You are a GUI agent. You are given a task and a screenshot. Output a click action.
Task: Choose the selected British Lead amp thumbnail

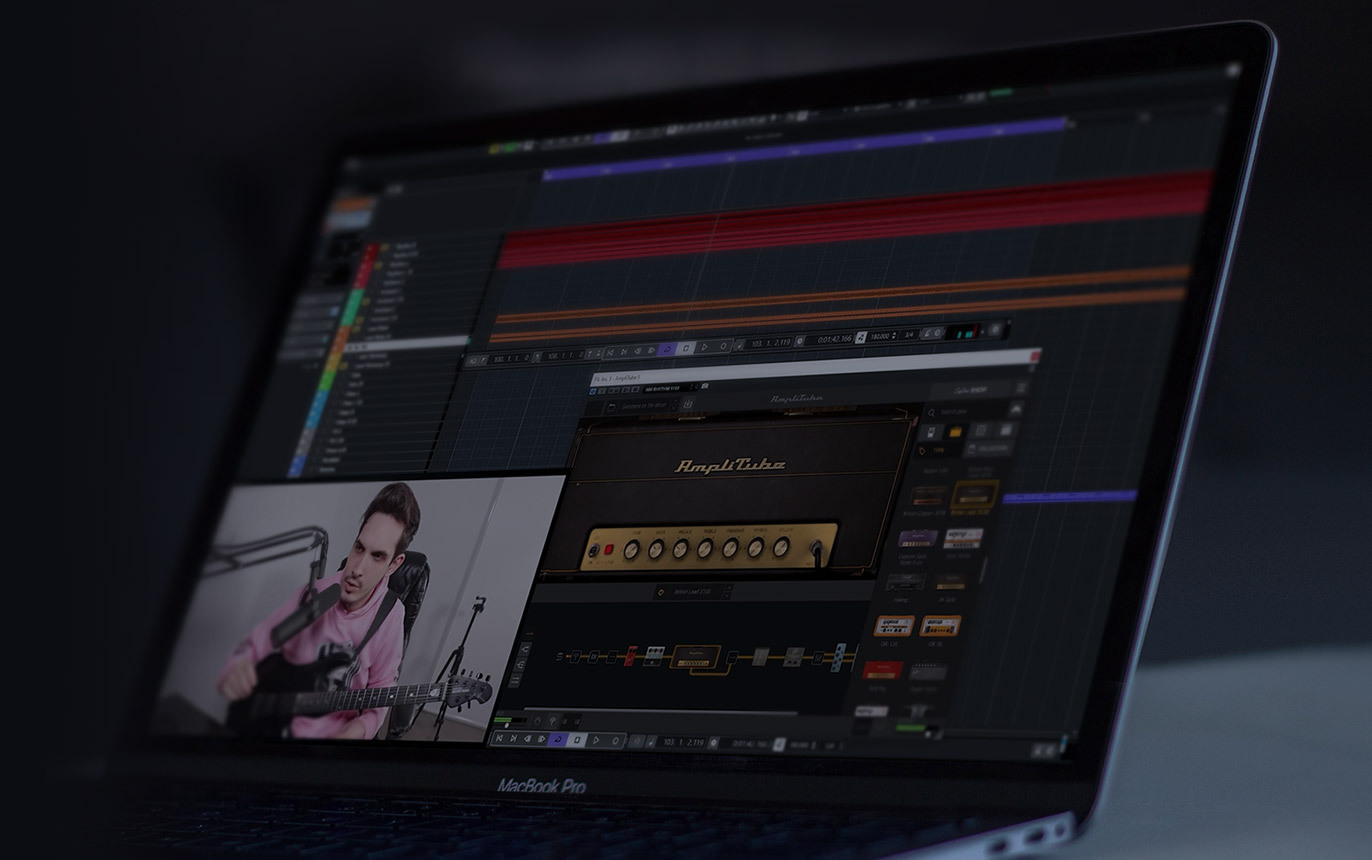click(x=975, y=495)
